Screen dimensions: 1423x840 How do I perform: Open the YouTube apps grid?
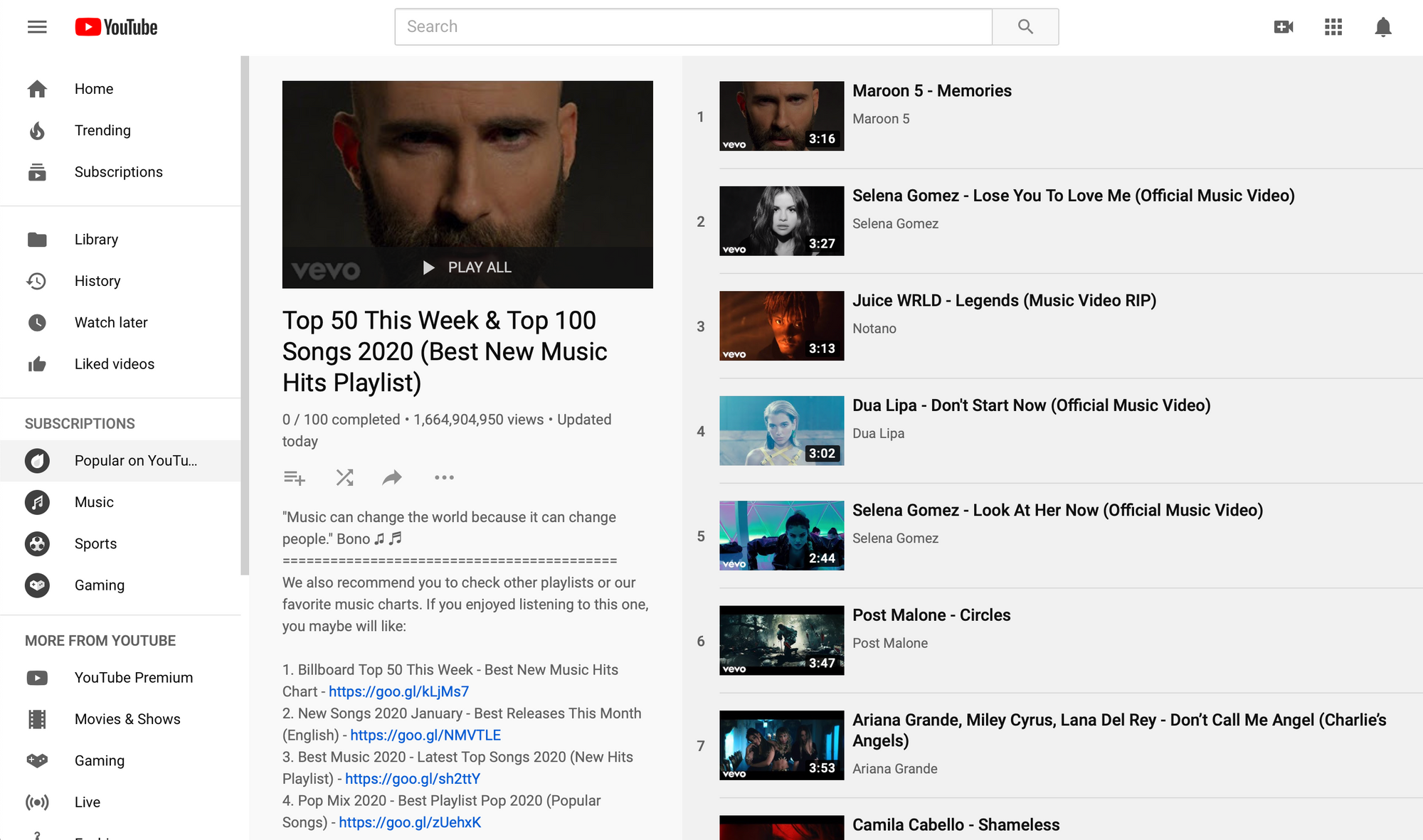pos(1333,27)
